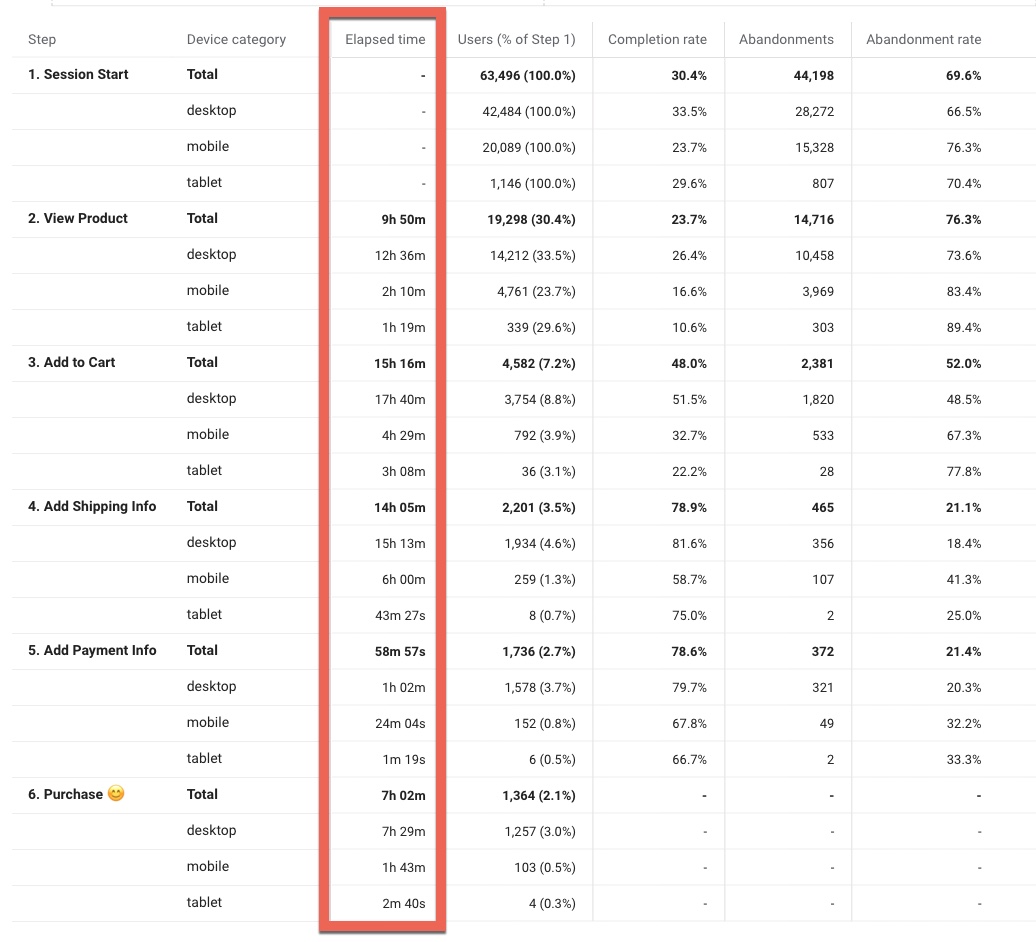
Task: Click the 78.9% completion rate cell
Action: 688,508
